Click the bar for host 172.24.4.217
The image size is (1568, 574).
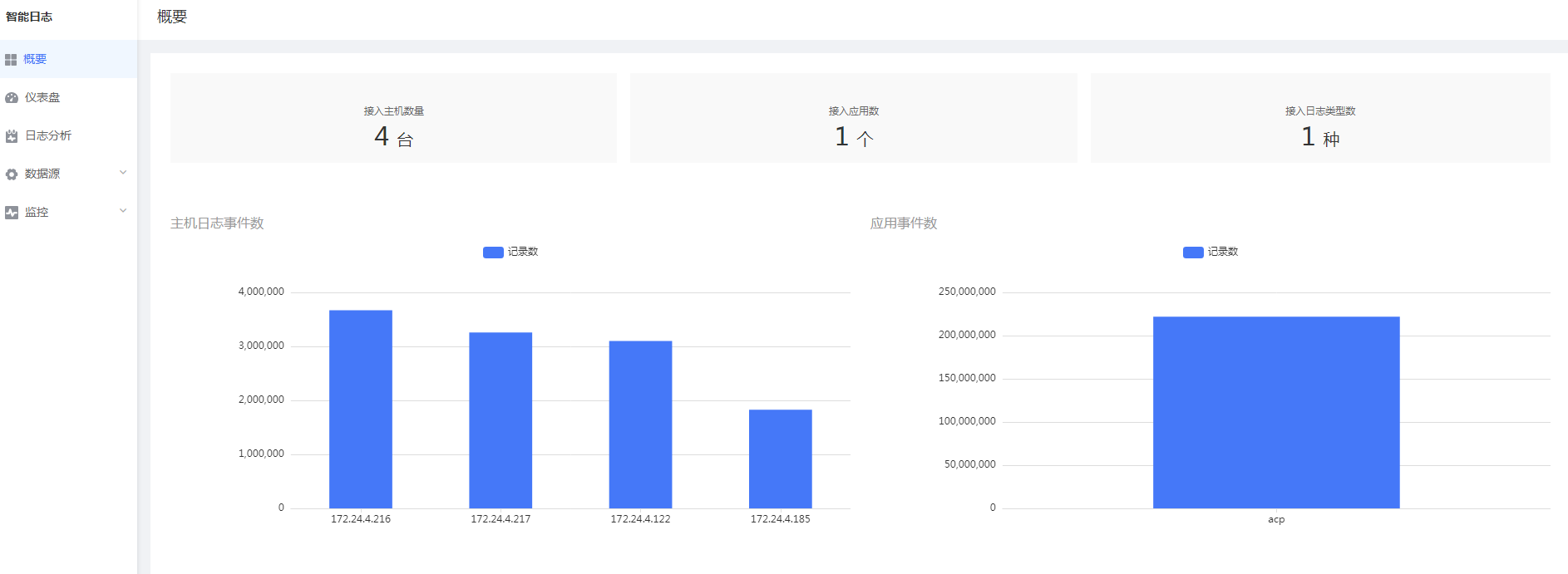click(x=500, y=420)
